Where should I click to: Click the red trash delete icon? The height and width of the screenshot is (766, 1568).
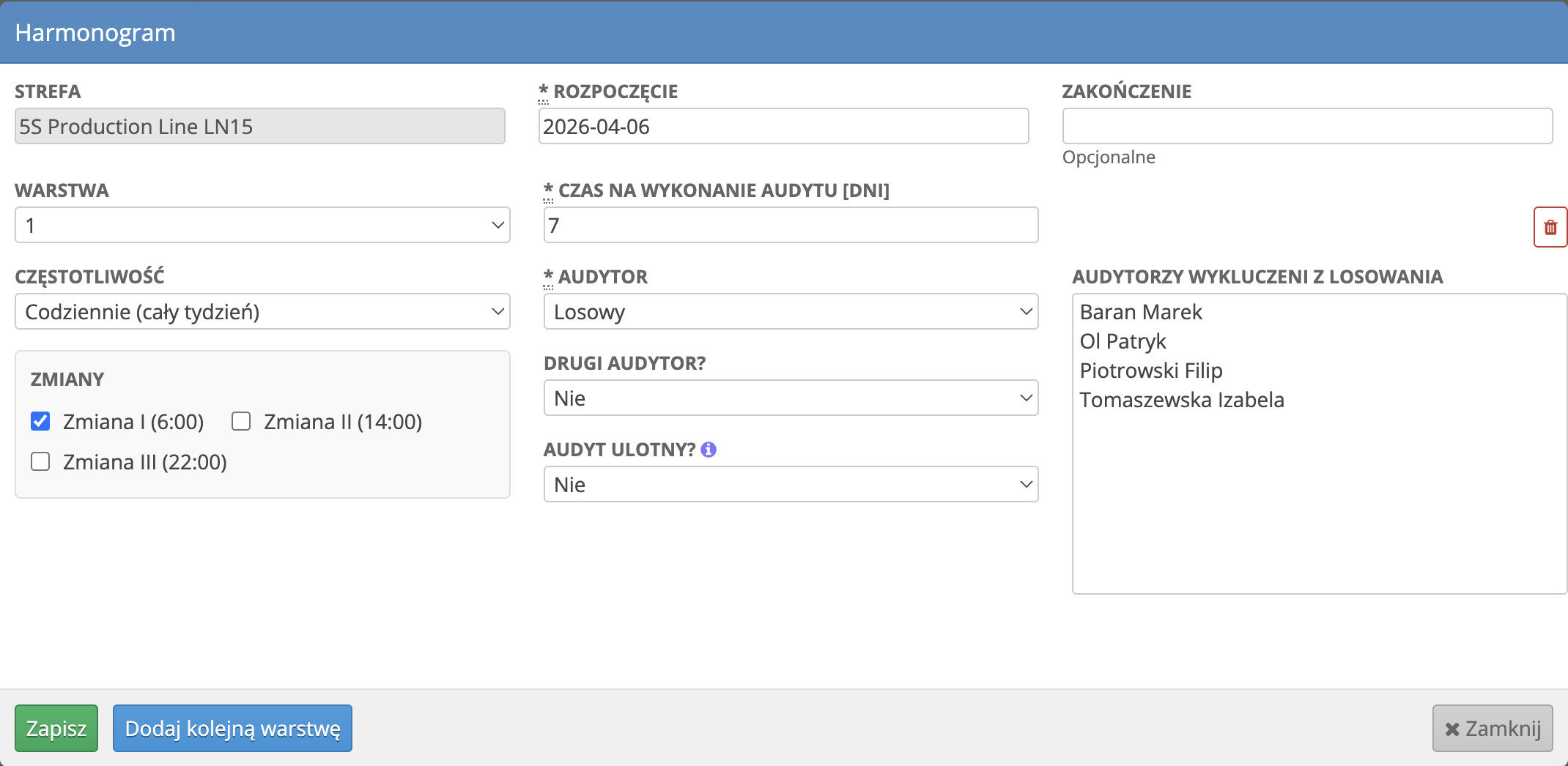coord(1550,227)
